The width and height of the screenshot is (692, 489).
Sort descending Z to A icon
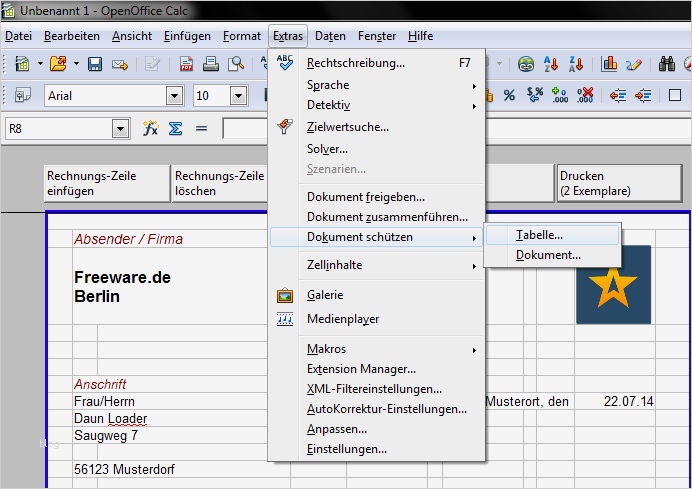click(x=576, y=64)
